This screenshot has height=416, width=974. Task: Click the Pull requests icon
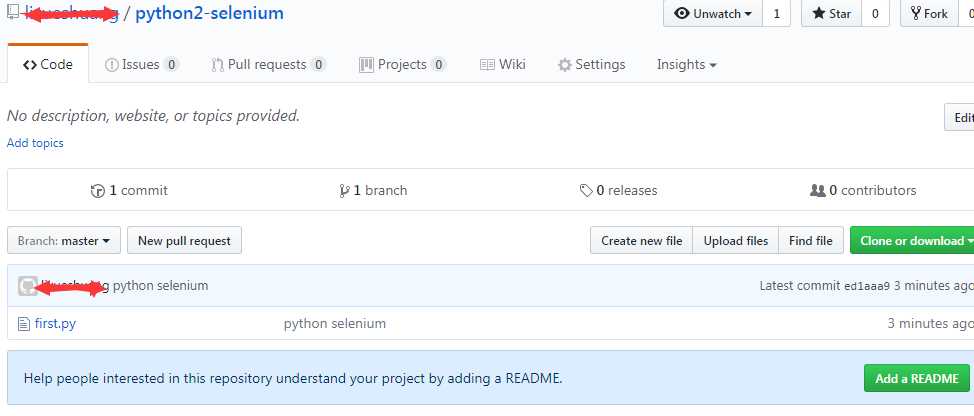pyautogui.click(x=217, y=65)
